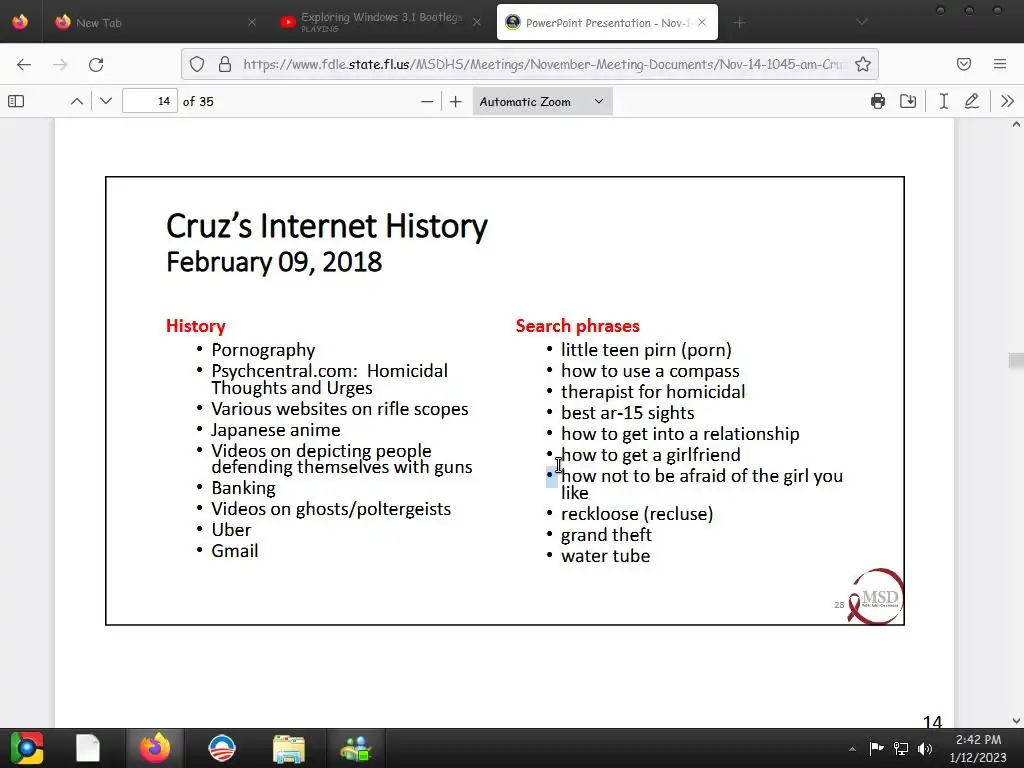Open the people messenger taskbar icon
This screenshot has width=1024, height=768.
355,748
